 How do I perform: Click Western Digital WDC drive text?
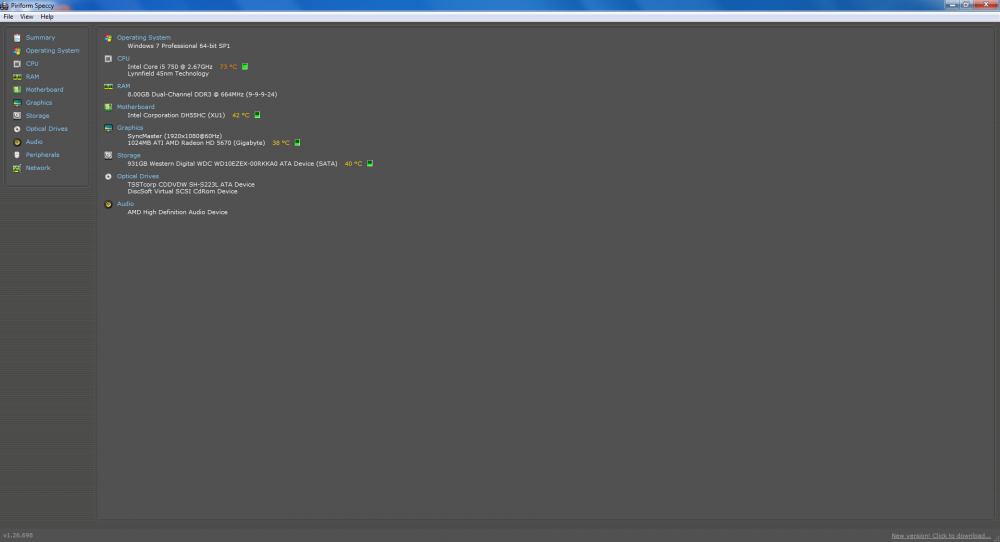pyautogui.click(x=232, y=164)
